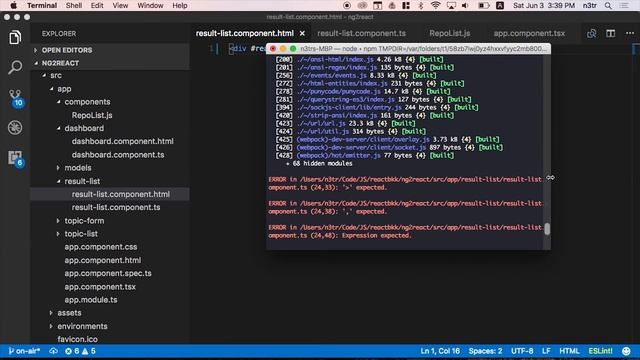Open dashboard.component.html file
Screen dimensions: 640x360
(x=122, y=141)
